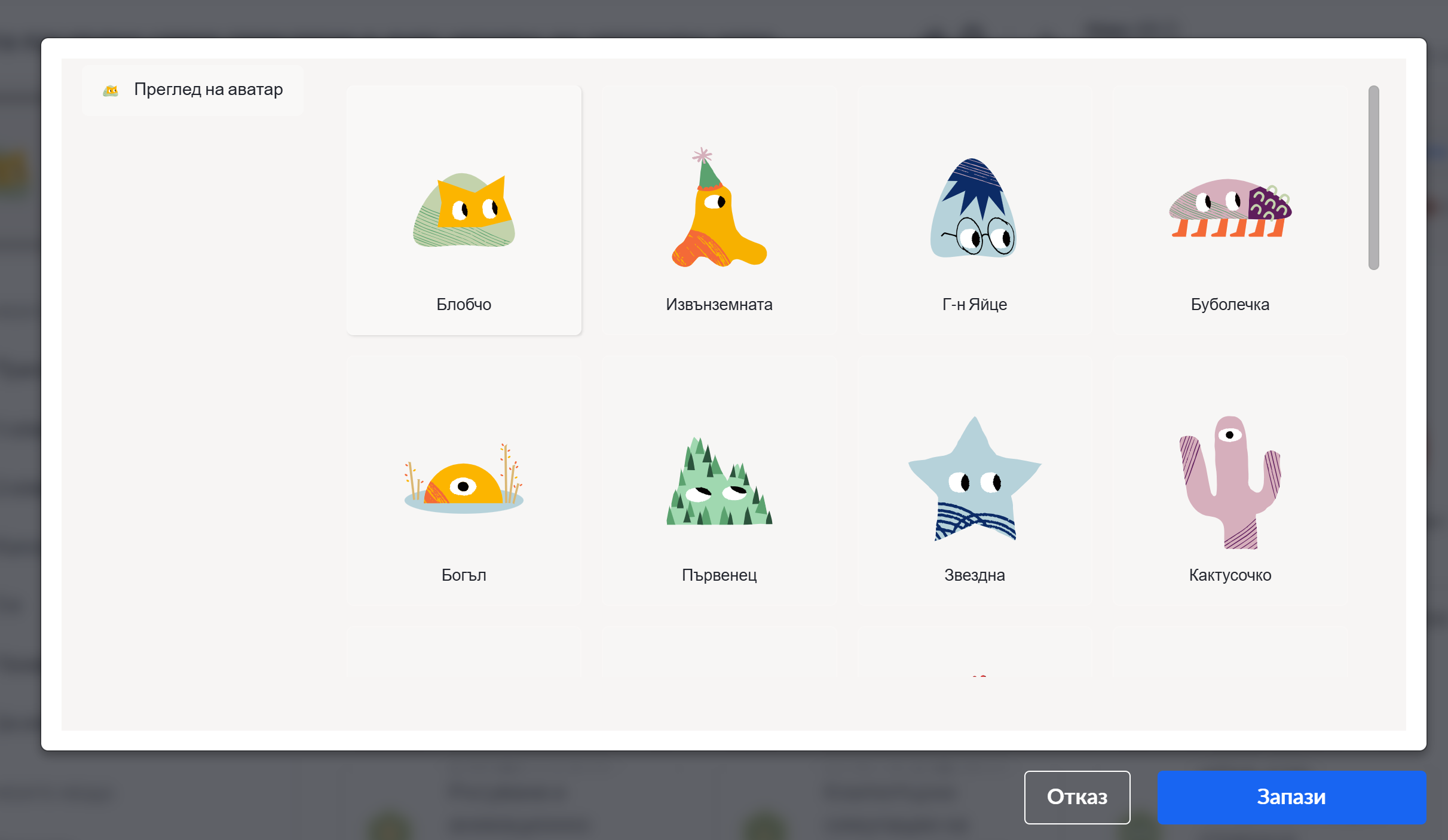Choose the Богъл one-eyed avatar
This screenshot has height=840, width=1448.
point(464,480)
